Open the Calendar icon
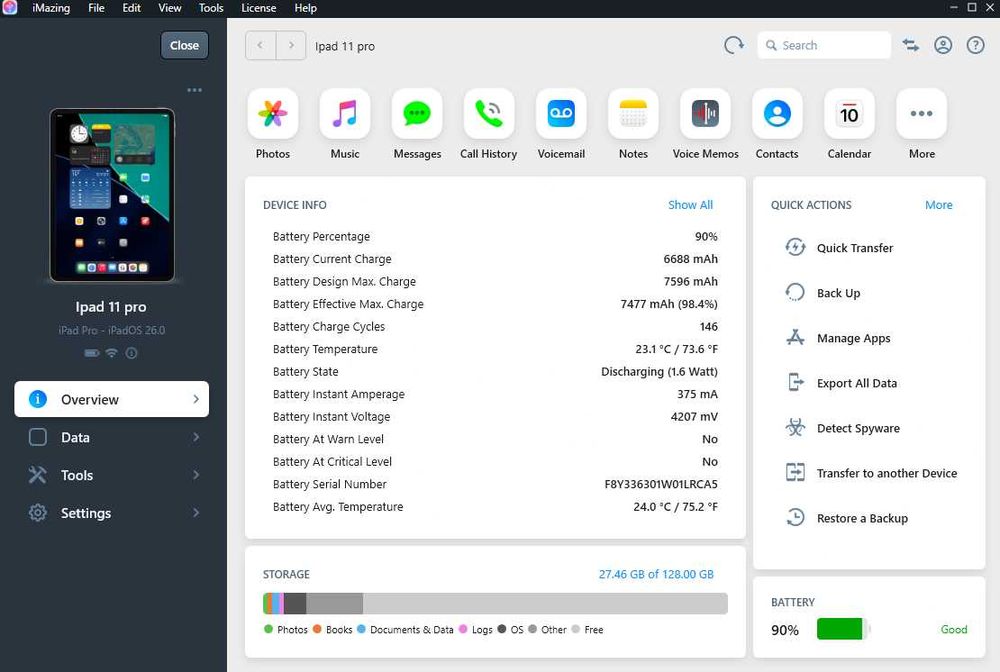 [849, 114]
